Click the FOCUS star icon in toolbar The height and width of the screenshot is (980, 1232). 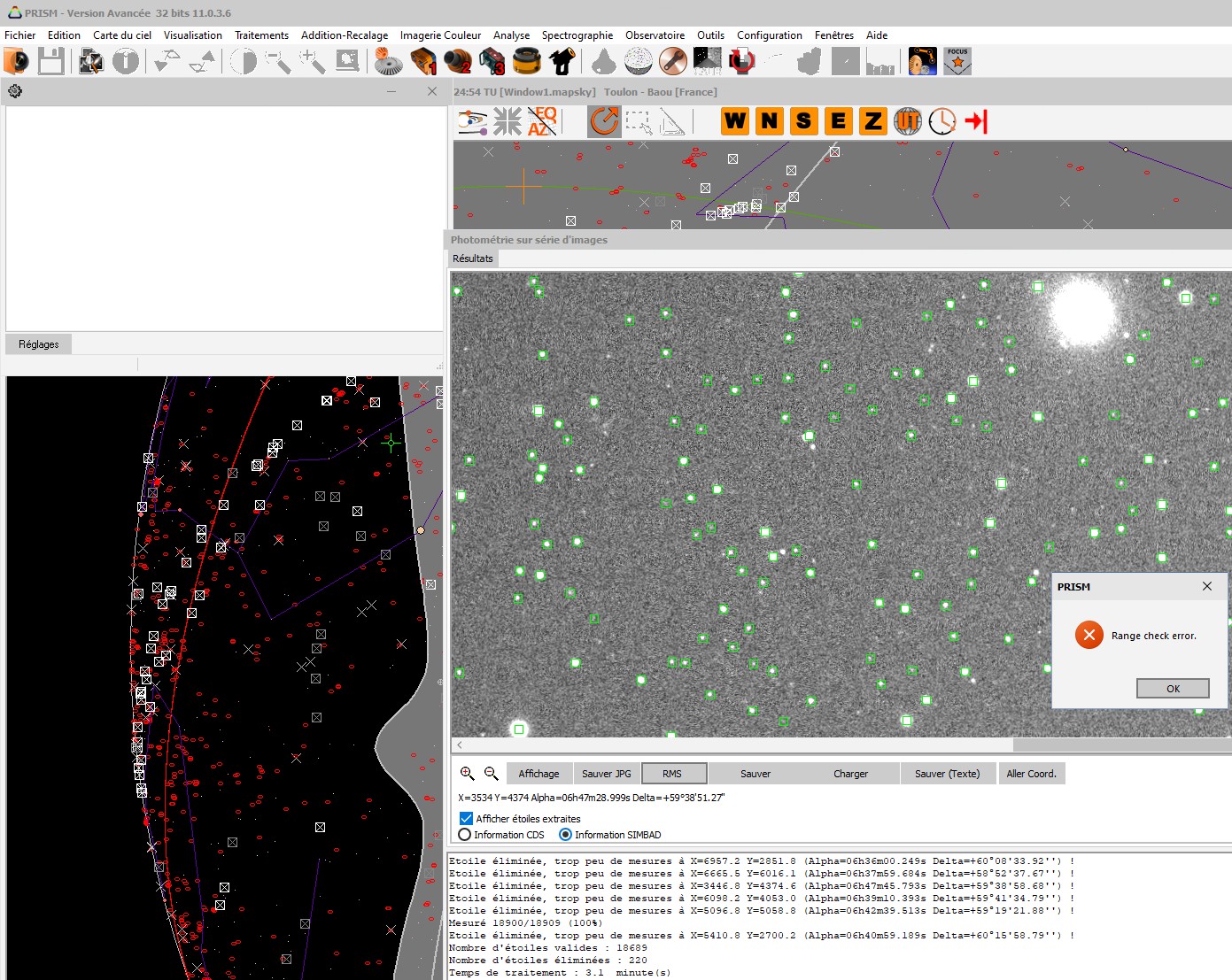(957, 61)
